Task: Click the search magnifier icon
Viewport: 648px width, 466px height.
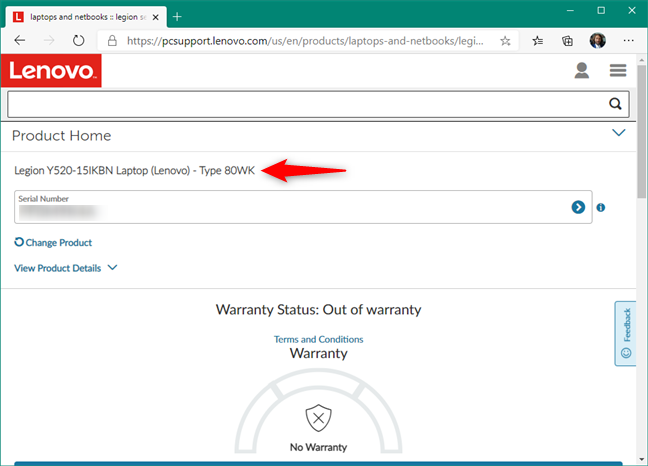Action: pyautogui.click(x=615, y=104)
